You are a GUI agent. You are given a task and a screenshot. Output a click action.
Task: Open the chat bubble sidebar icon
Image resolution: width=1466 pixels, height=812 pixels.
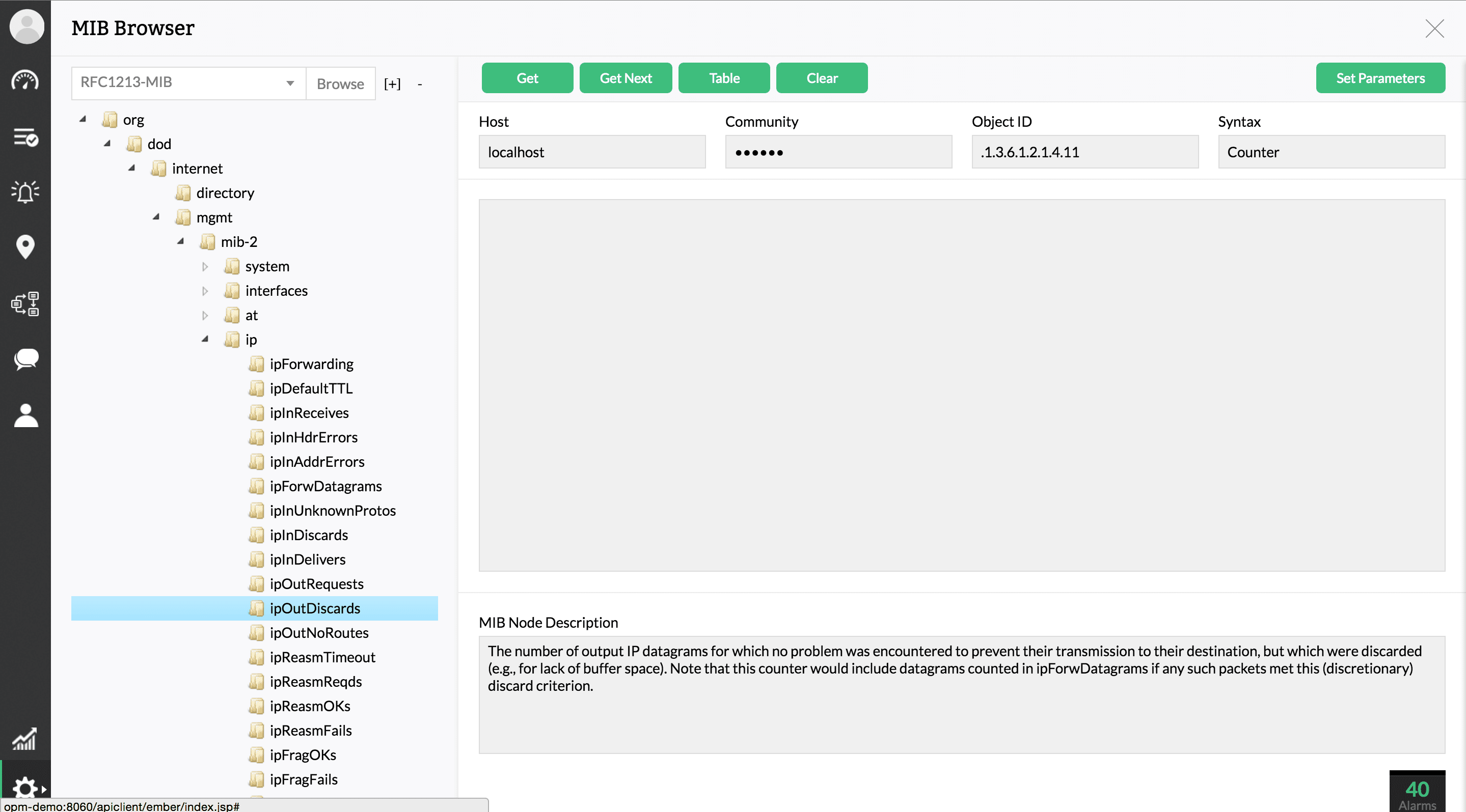[25, 359]
